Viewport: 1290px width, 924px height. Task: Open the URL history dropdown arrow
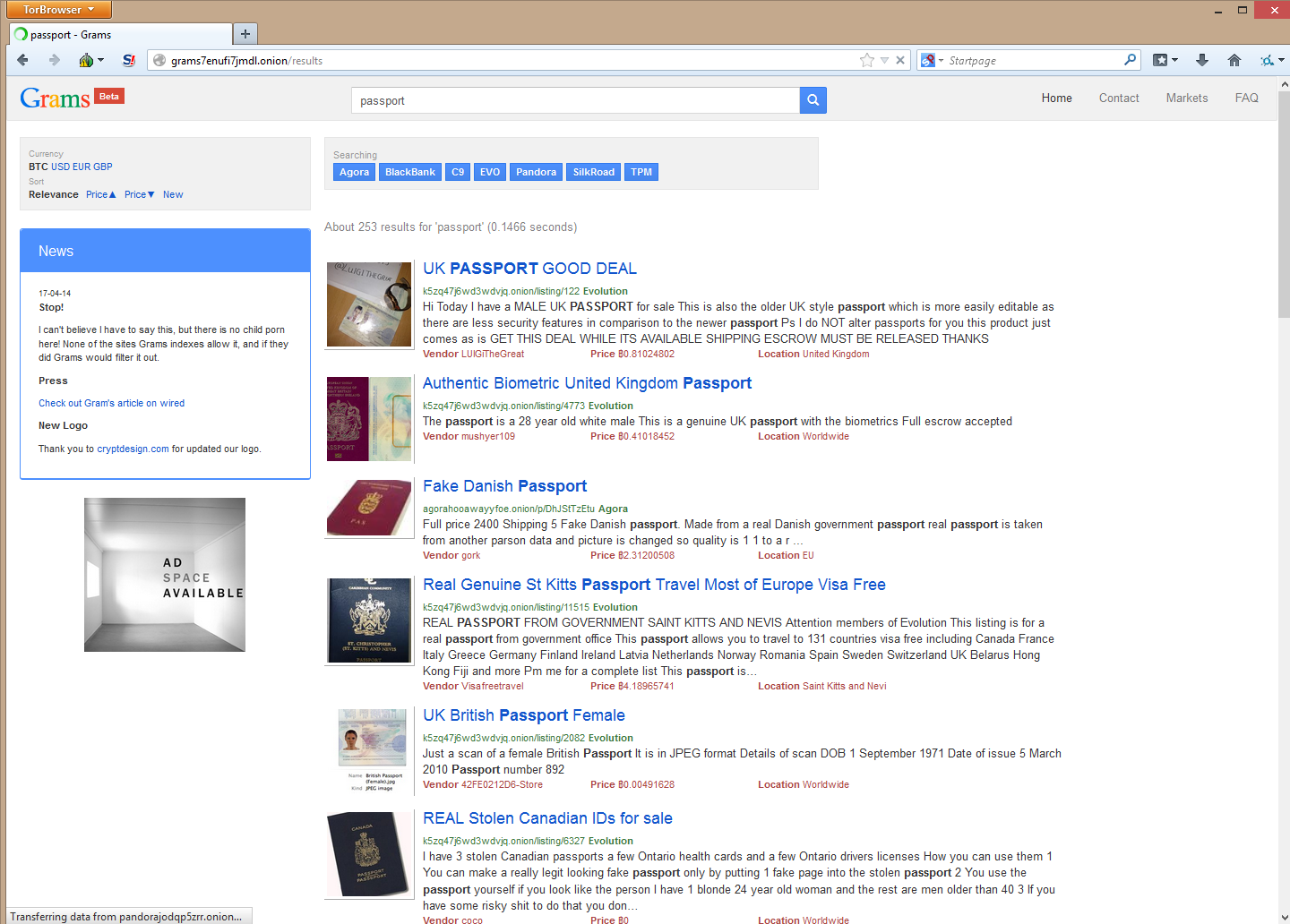click(x=884, y=60)
